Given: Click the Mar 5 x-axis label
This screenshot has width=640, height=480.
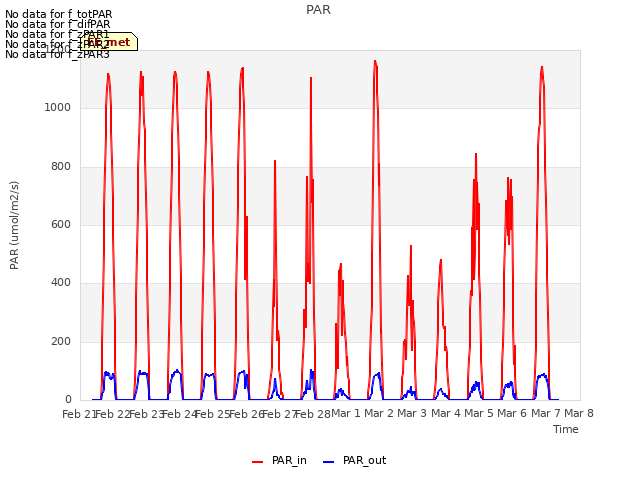Looking at the screenshot, I should (x=479, y=413).
